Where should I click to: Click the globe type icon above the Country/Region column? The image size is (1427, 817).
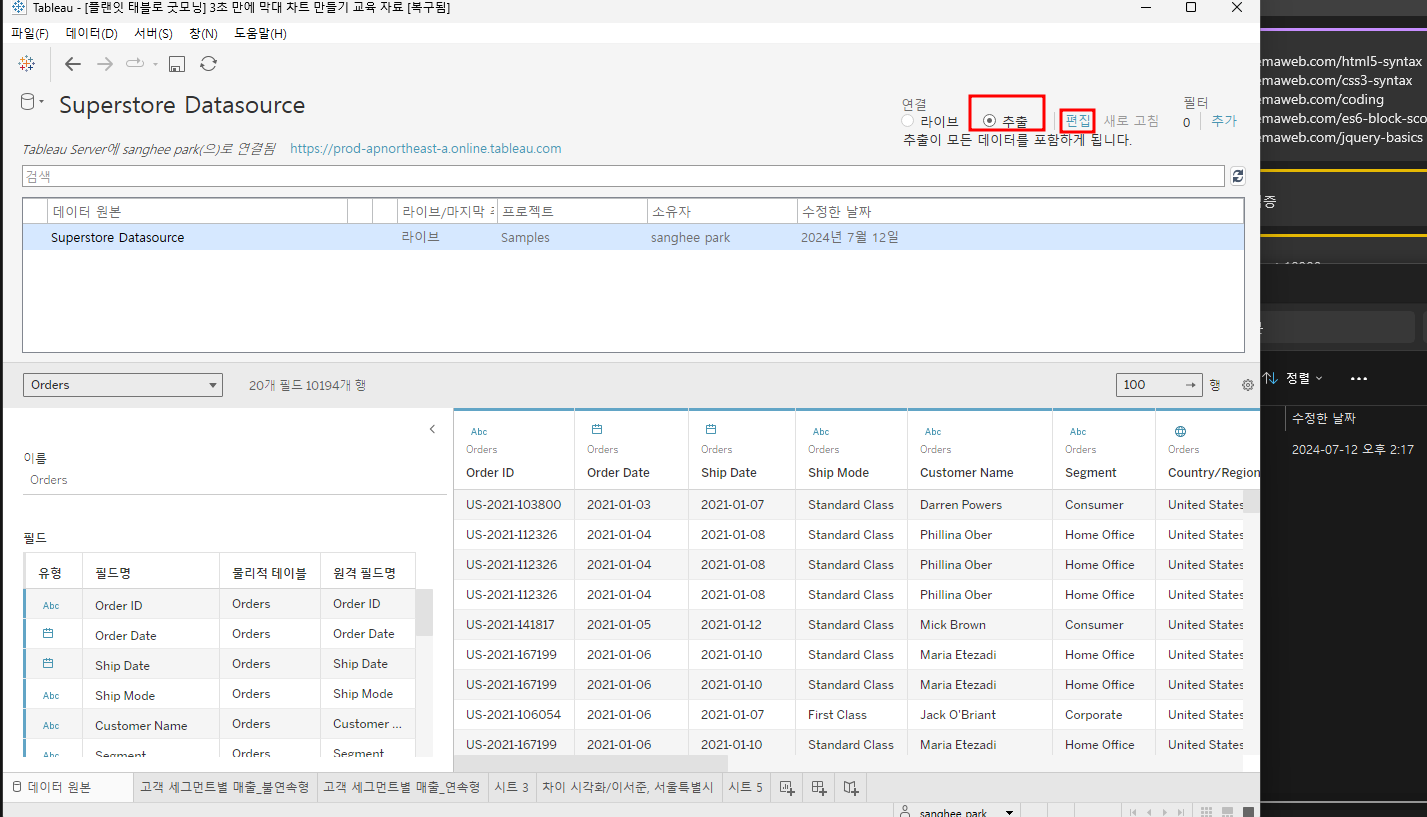(x=1180, y=431)
